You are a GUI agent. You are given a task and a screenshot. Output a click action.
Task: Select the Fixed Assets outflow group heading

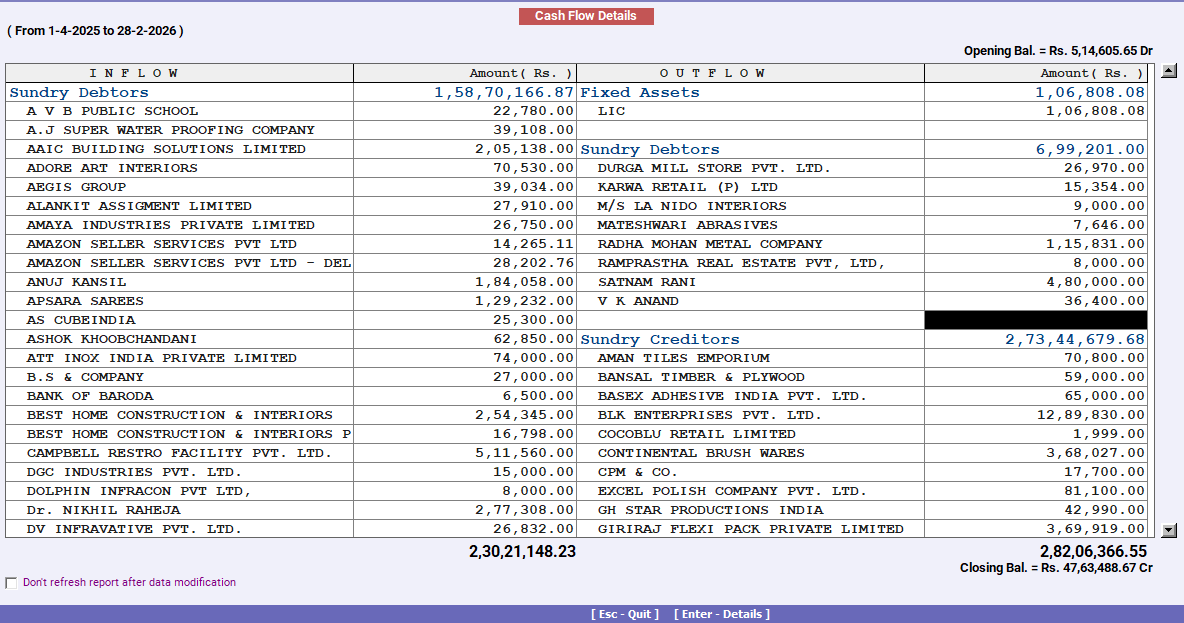pyautogui.click(x=640, y=91)
